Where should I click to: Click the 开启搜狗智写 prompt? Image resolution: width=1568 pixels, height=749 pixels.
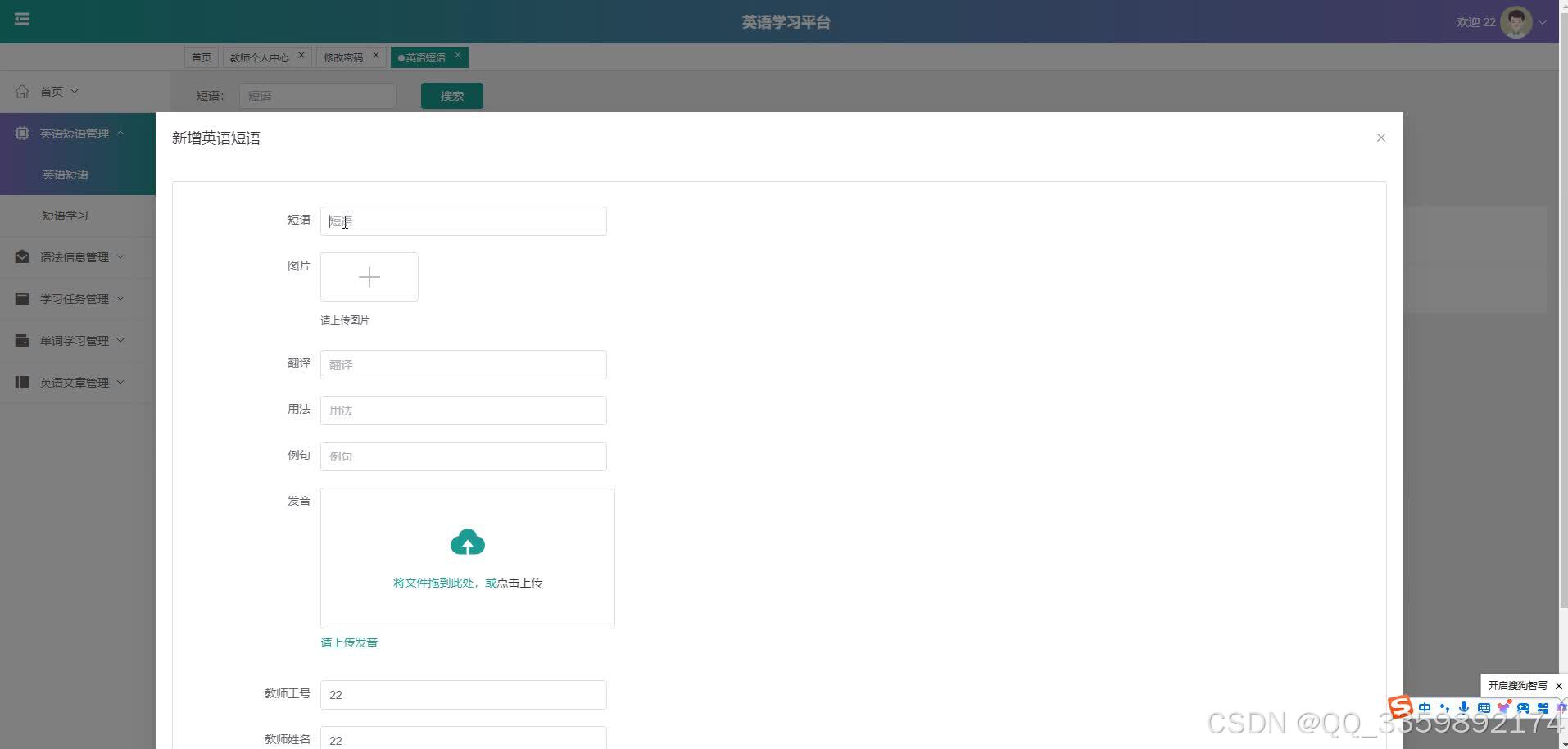coord(1517,686)
